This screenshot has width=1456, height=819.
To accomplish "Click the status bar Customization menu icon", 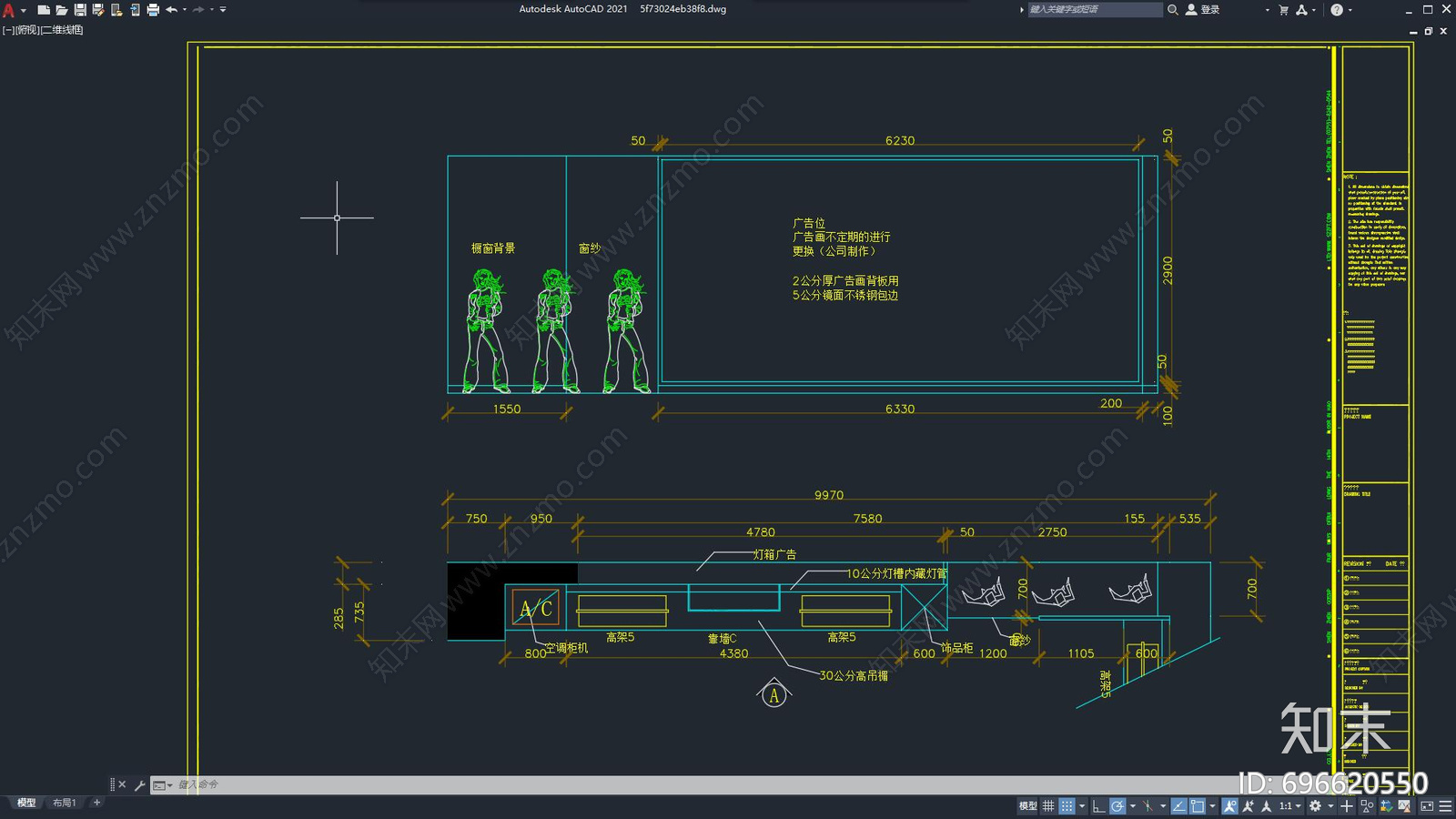I will pyautogui.click(x=1445, y=806).
